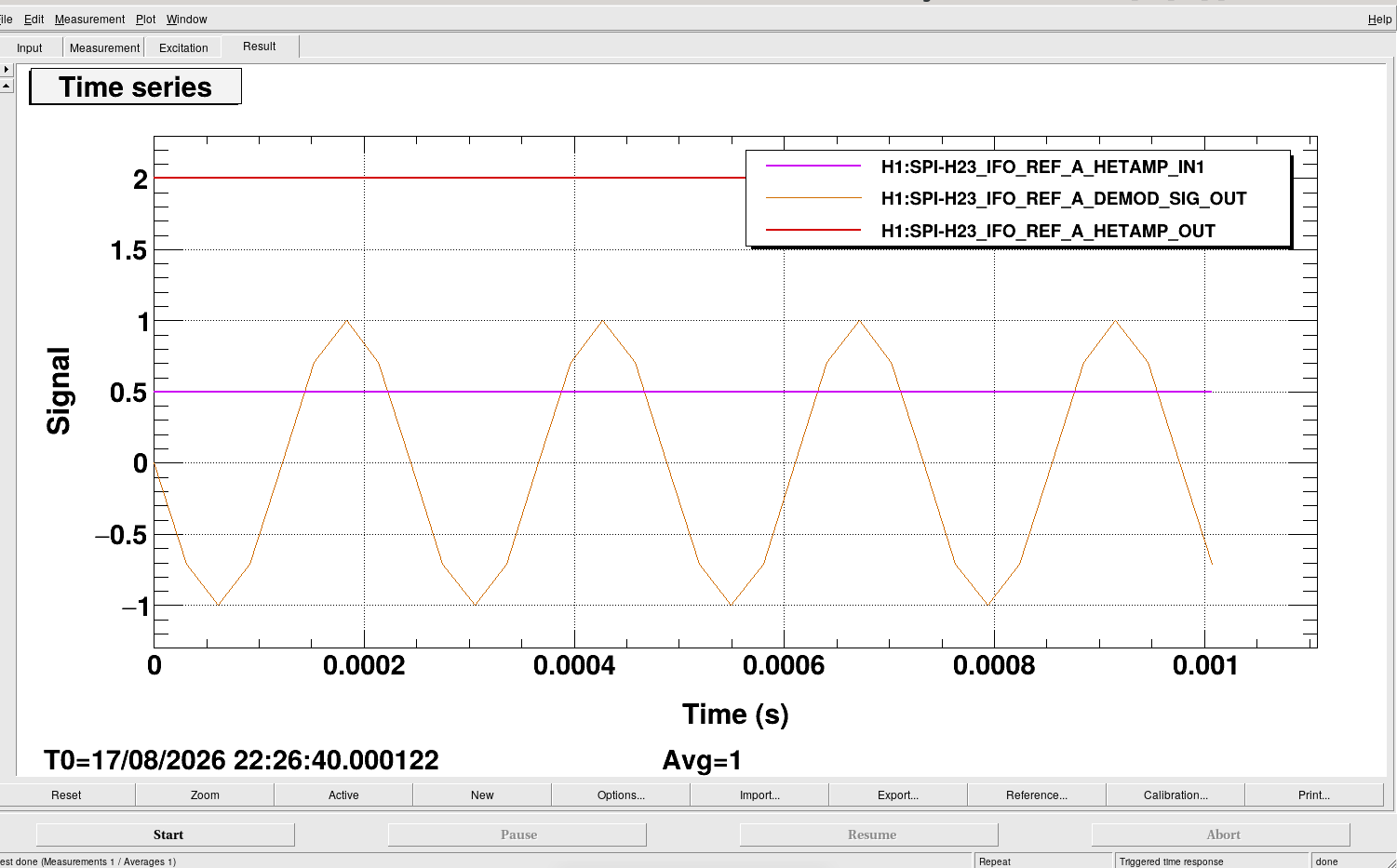Select the Measurement tab

coord(104,47)
